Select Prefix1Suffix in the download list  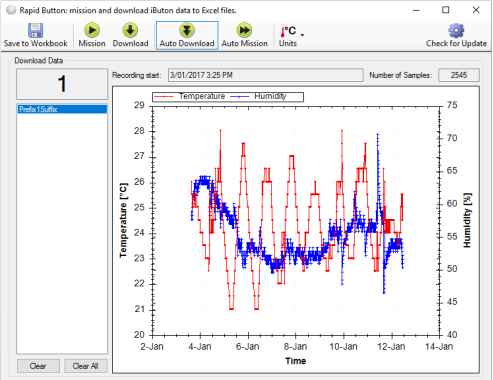point(62,109)
